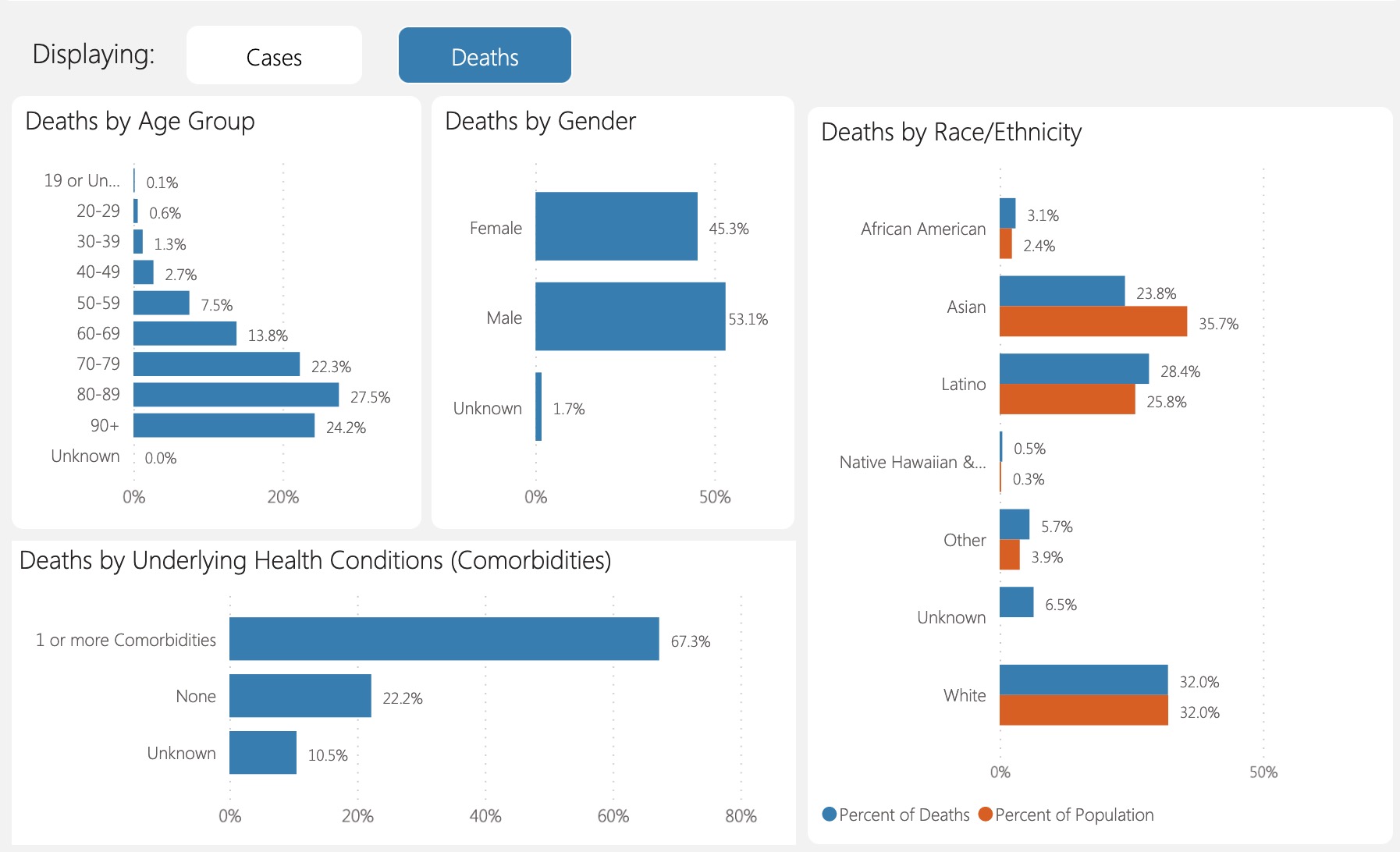Click the Unknown comorbidities bar
Image resolution: width=1400 pixels, height=852 pixels.
(262, 753)
